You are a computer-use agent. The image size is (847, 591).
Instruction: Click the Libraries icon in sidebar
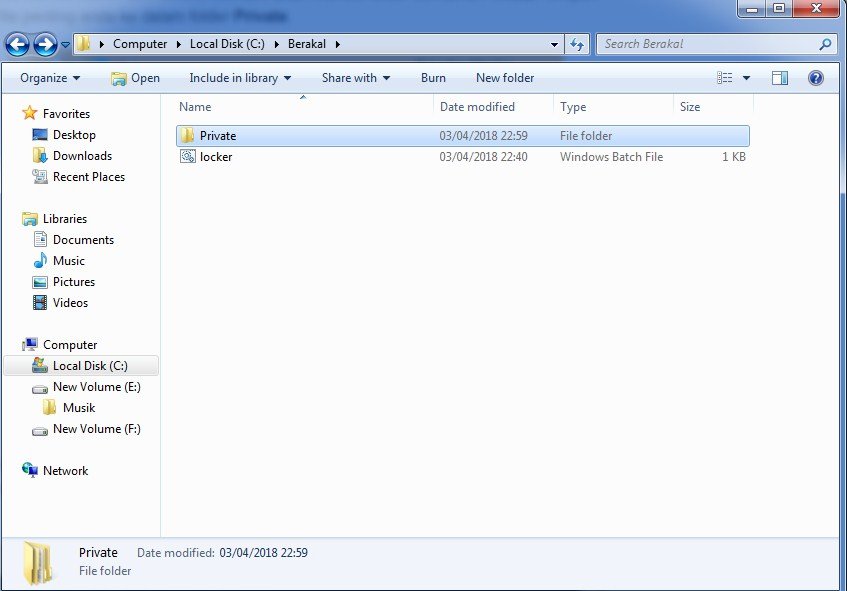[x=30, y=219]
